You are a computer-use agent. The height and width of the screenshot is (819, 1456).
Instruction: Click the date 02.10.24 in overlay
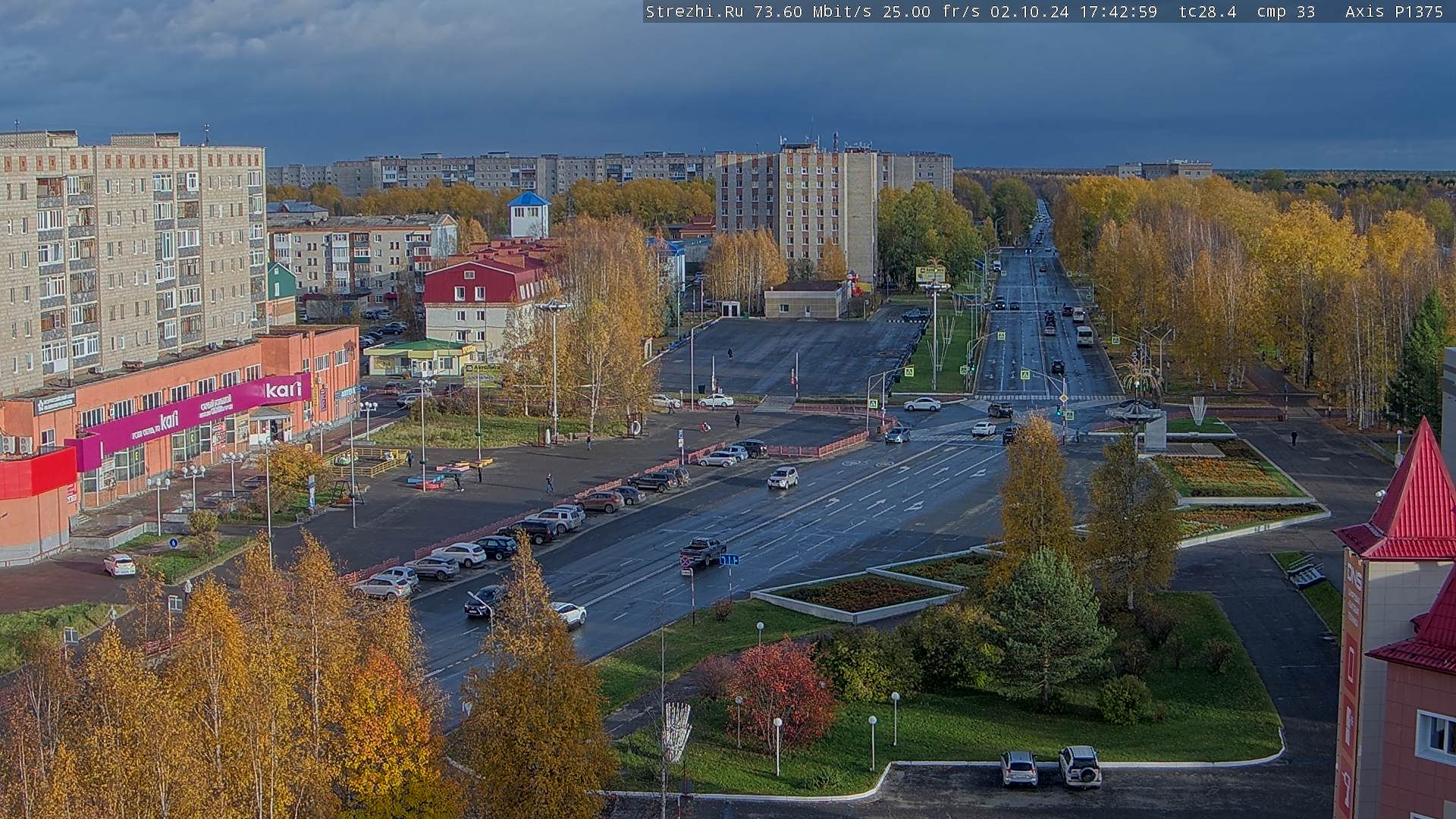(1028, 11)
